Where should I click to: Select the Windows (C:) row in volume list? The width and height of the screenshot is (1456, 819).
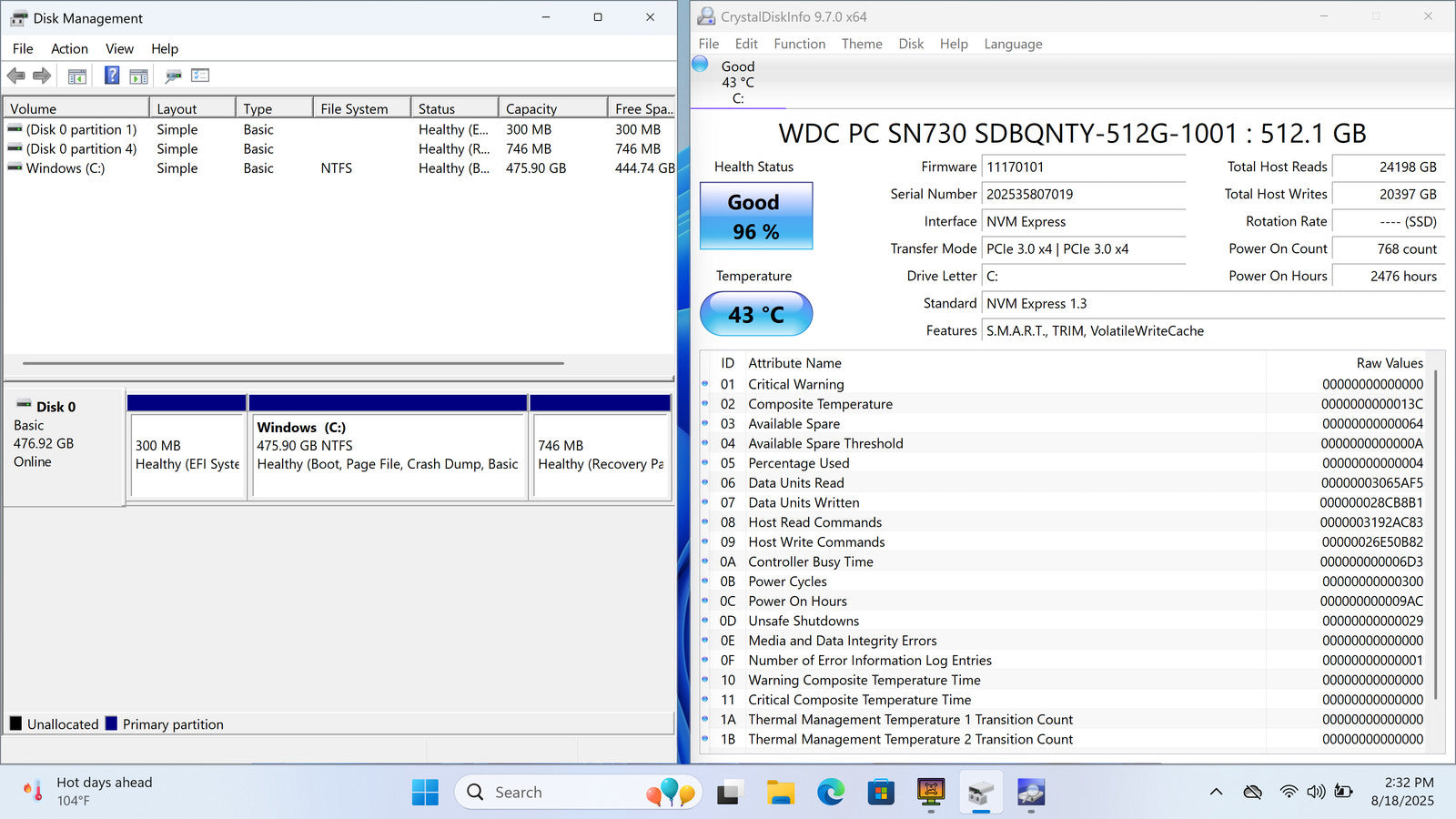click(65, 168)
